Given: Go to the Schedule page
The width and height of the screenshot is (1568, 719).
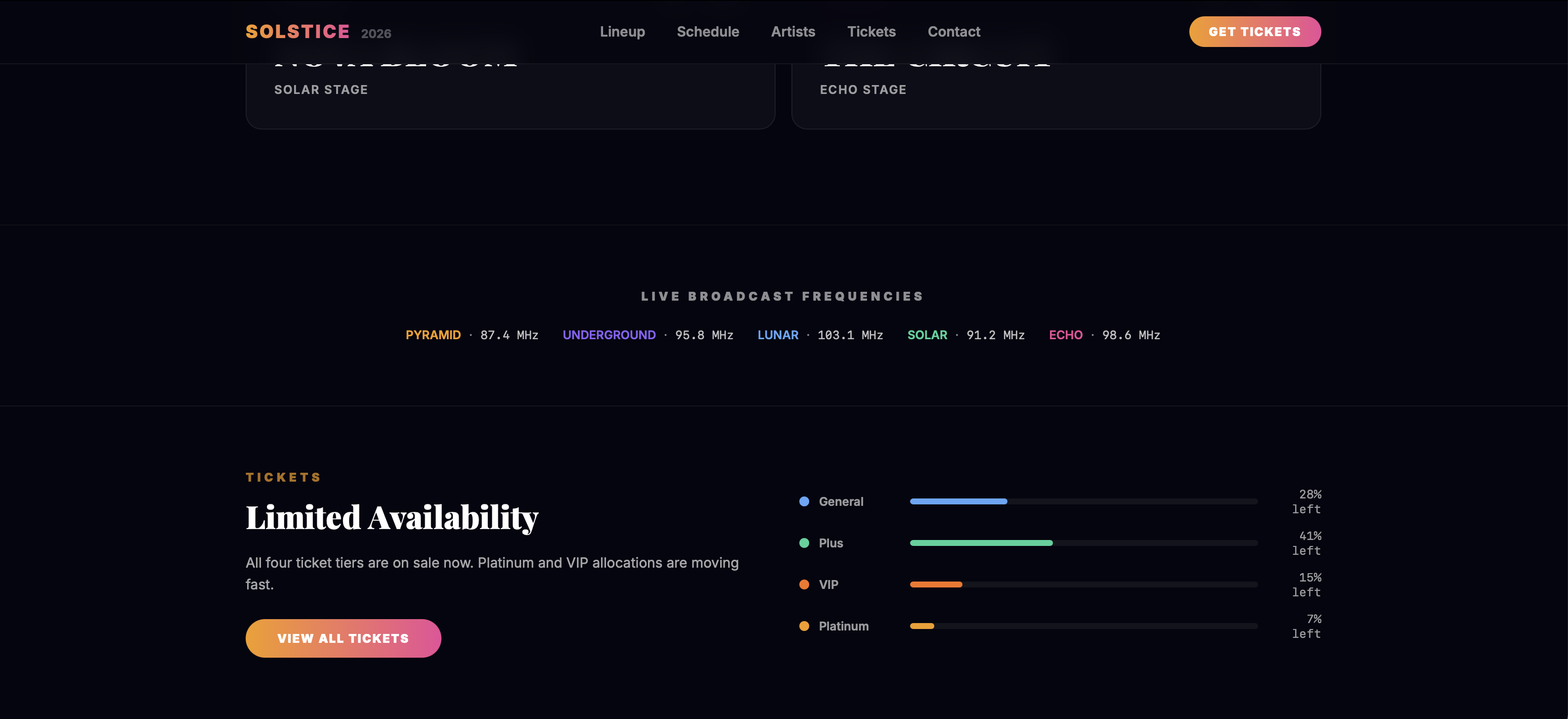Looking at the screenshot, I should [707, 32].
